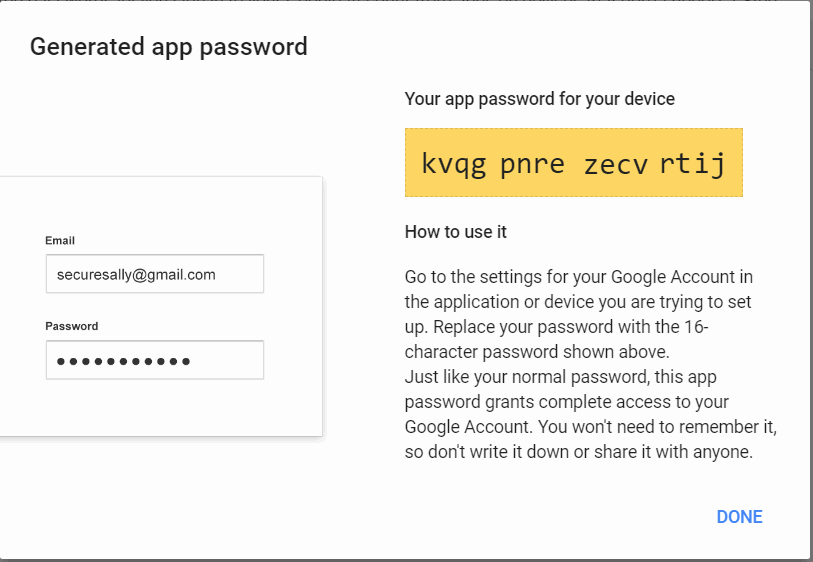This screenshot has width=813, height=562.
Task: Click the yellow app password box
Action: tap(573, 162)
